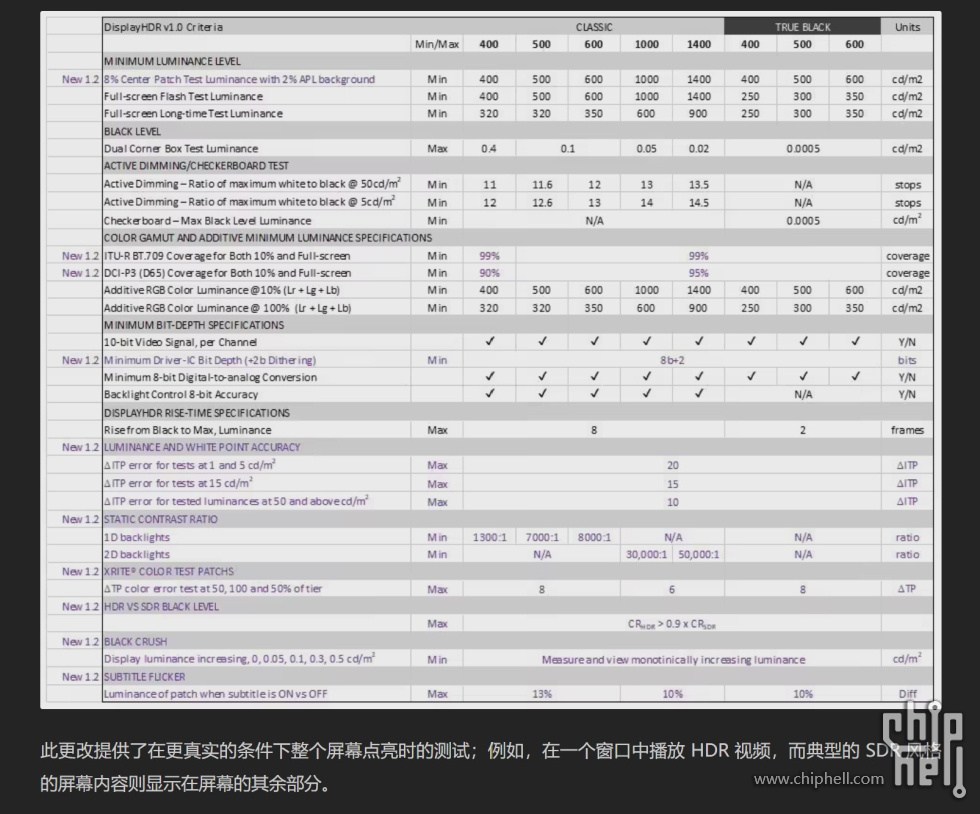The height and width of the screenshot is (814, 980).
Task: Select the 50,000:1 contrast ratio value
Action: point(699,555)
